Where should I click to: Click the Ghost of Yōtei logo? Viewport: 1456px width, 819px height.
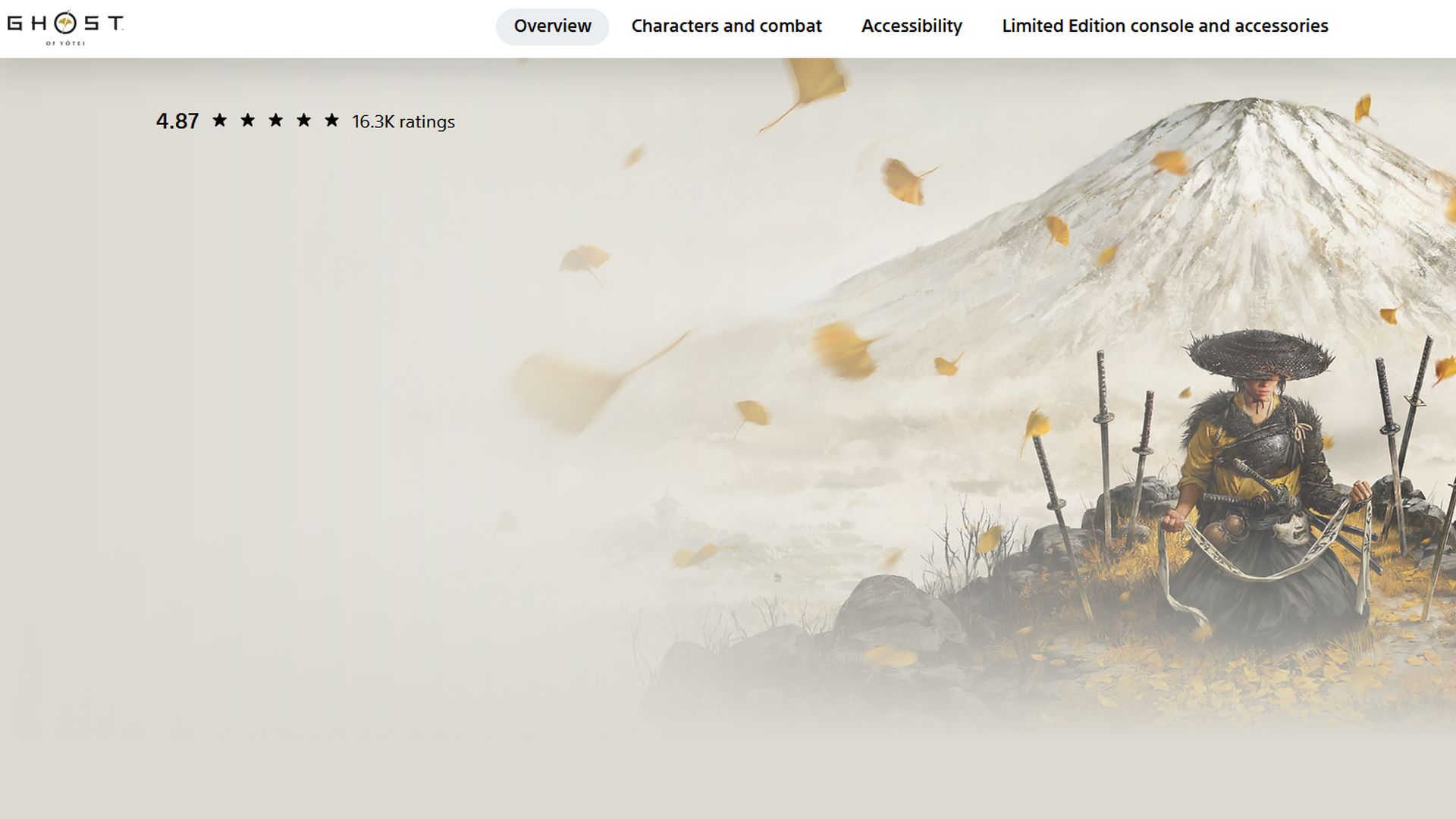(x=65, y=27)
